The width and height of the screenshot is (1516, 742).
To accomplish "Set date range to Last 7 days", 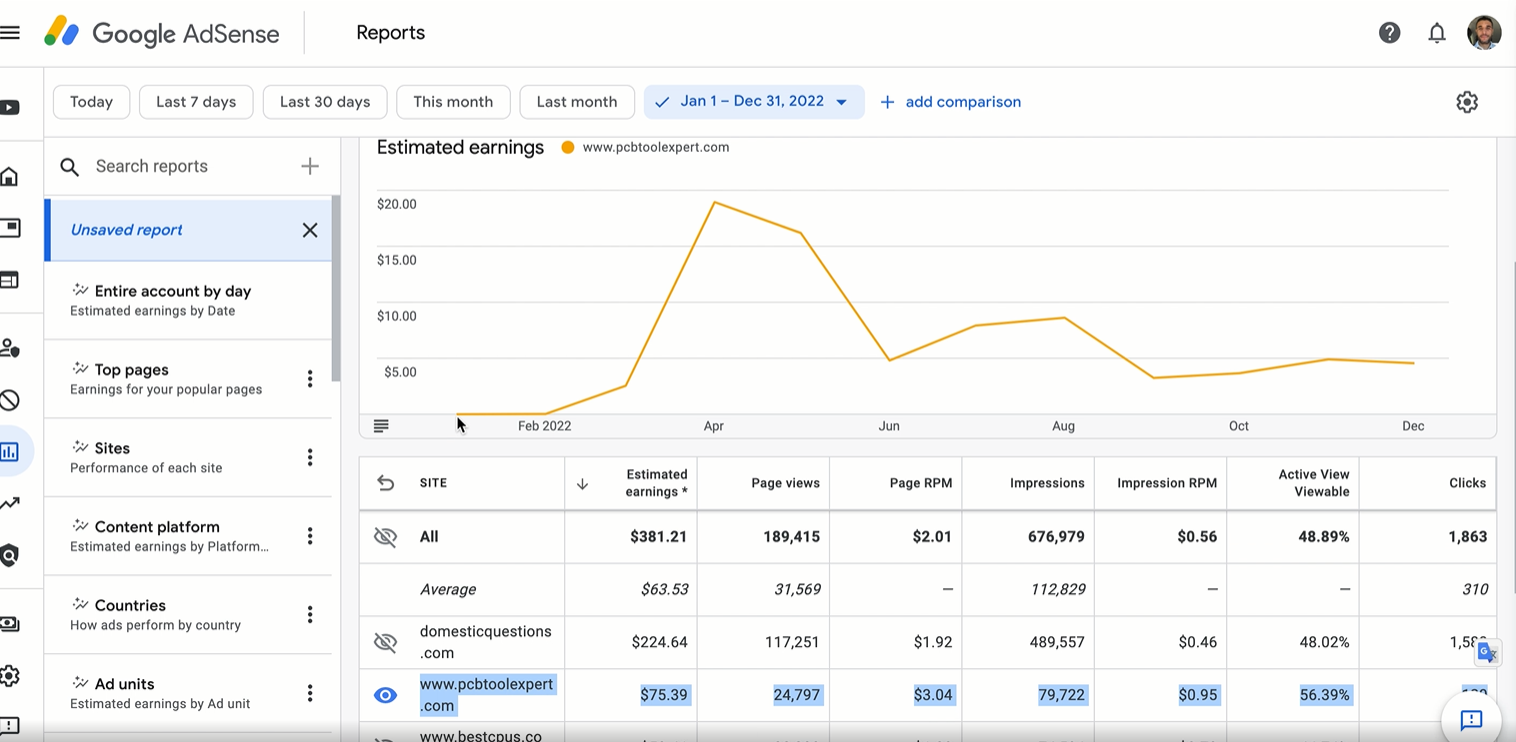I will tap(196, 102).
